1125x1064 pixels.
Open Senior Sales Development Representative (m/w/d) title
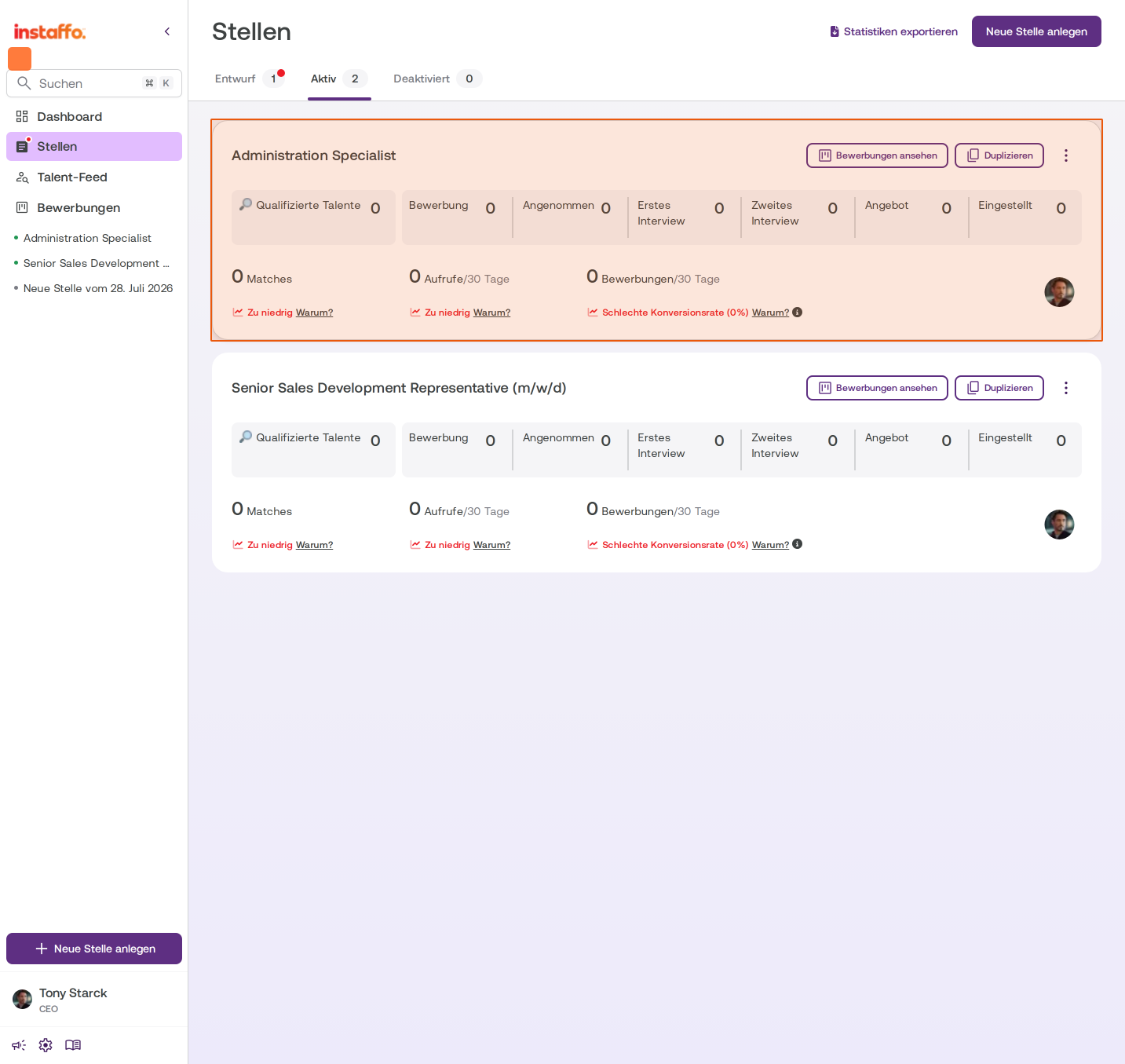(399, 388)
